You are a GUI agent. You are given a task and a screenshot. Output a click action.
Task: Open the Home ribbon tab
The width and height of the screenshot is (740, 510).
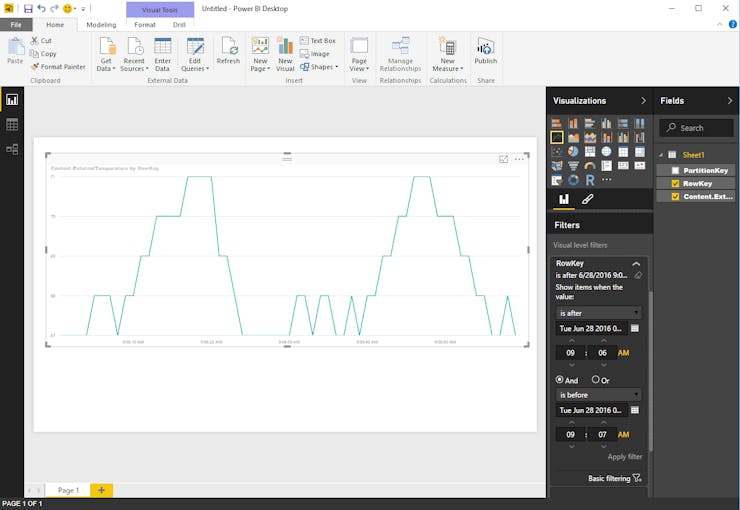click(55, 25)
